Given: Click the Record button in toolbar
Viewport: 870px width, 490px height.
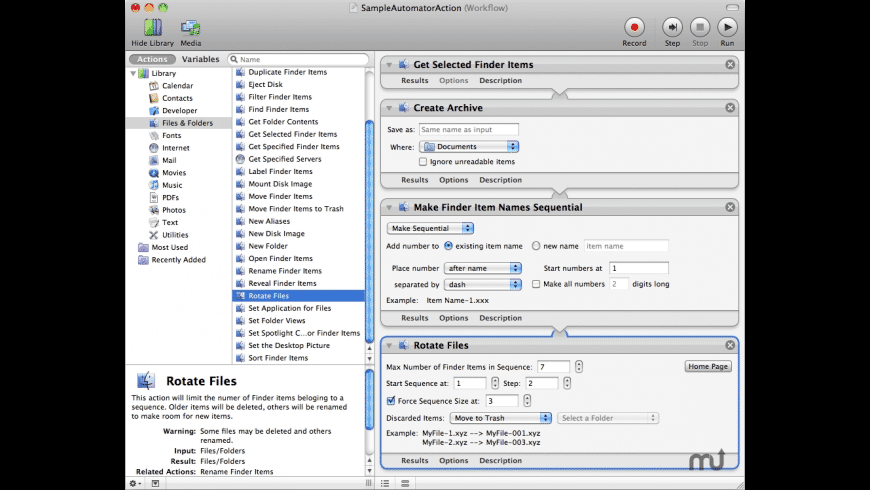Looking at the screenshot, I should 634,28.
